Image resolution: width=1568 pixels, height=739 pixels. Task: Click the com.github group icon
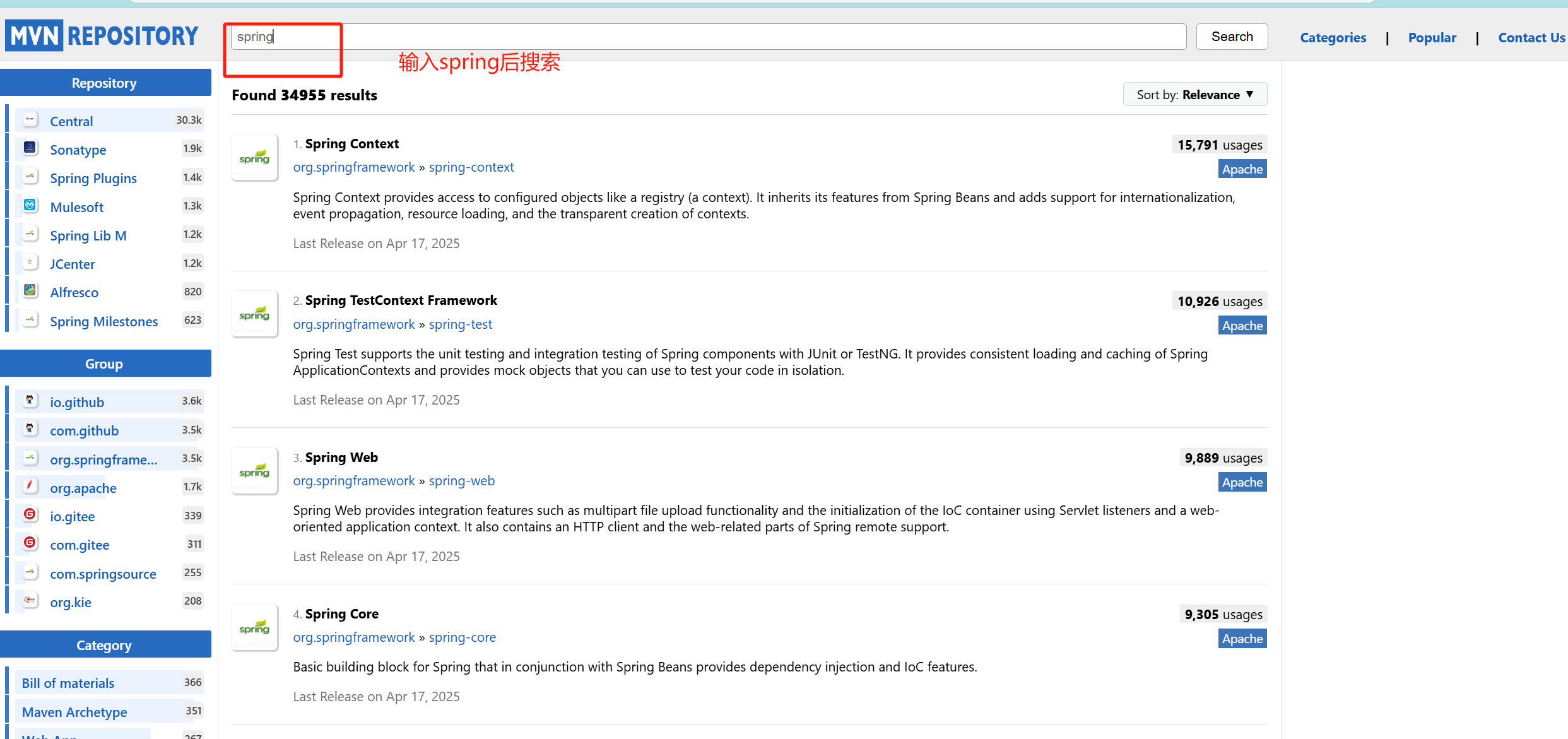pyautogui.click(x=30, y=429)
